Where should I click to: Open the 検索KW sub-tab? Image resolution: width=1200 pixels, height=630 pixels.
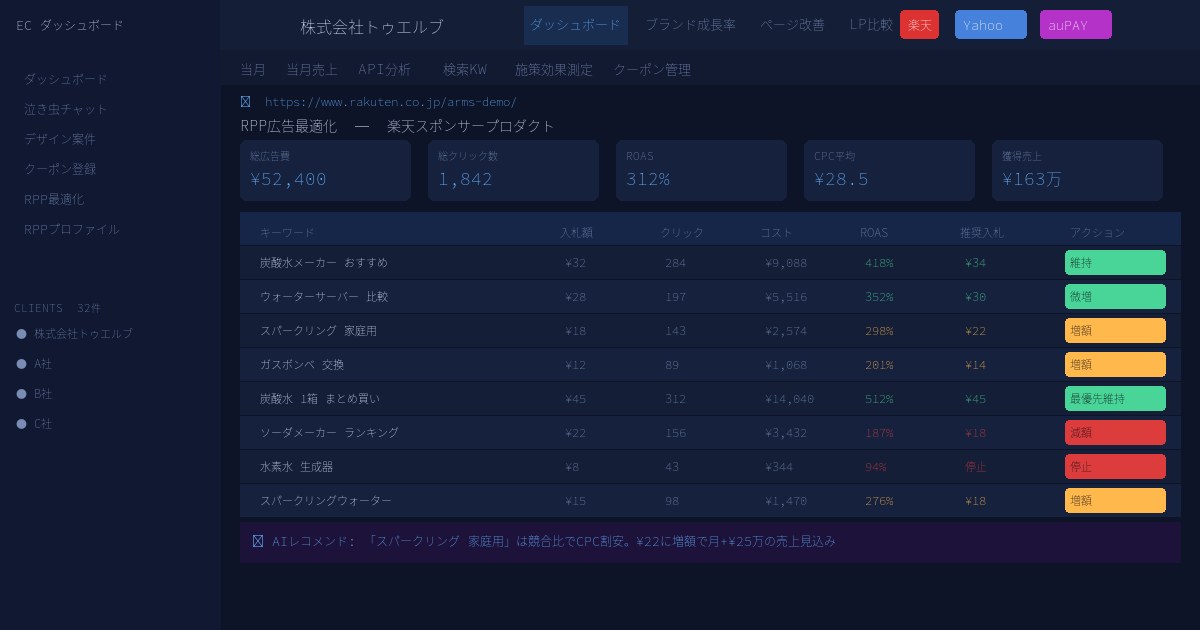pos(465,70)
